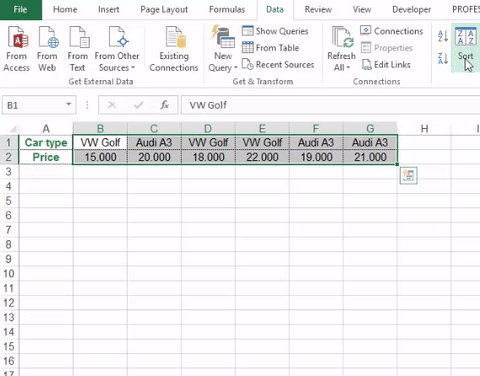The width and height of the screenshot is (480, 376).
Task: Click the Select All corner triangle
Action: point(12,129)
